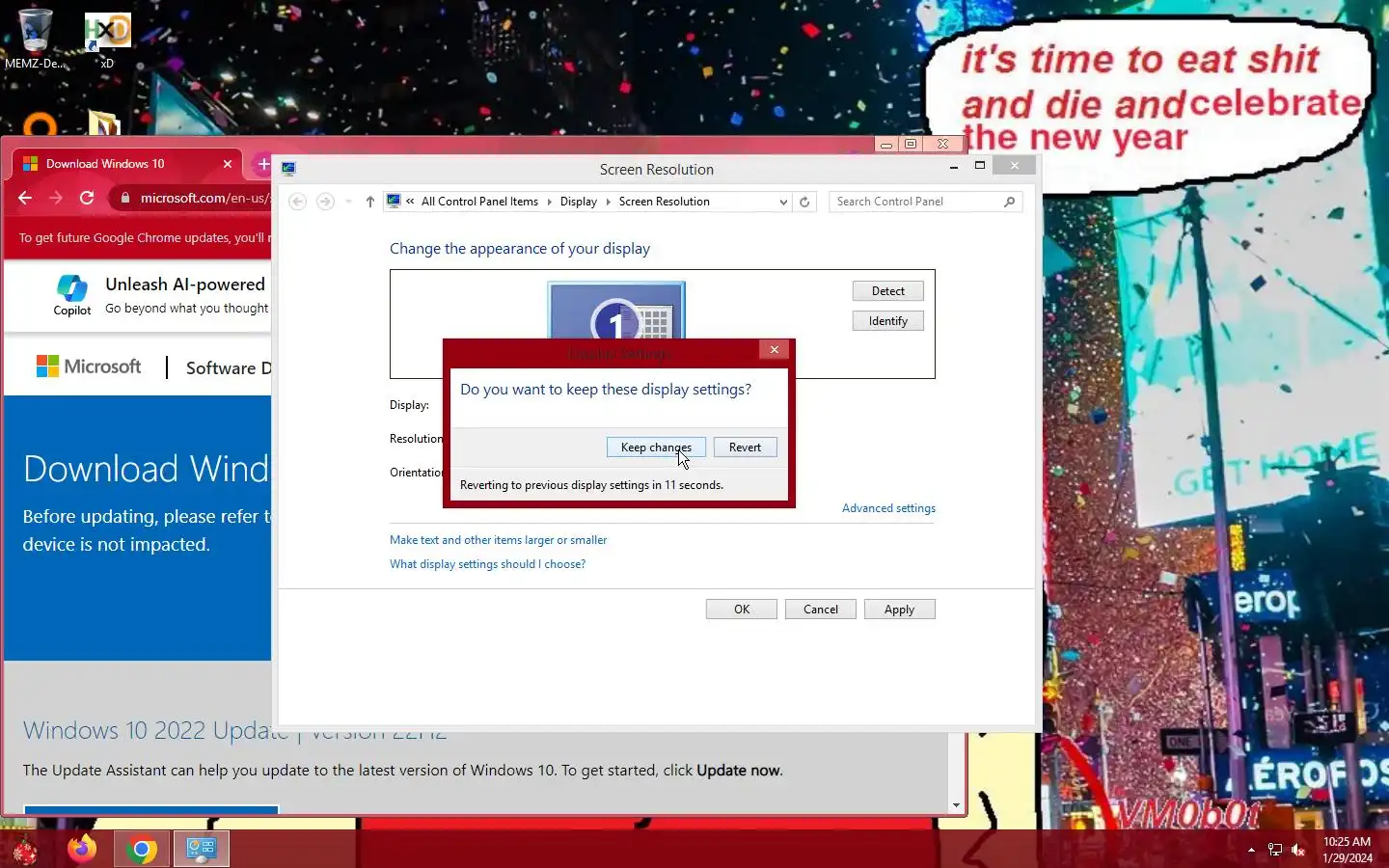Click the Control Panel back button
This screenshot has width=1389, height=868.
pyautogui.click(x=298, y=202)
